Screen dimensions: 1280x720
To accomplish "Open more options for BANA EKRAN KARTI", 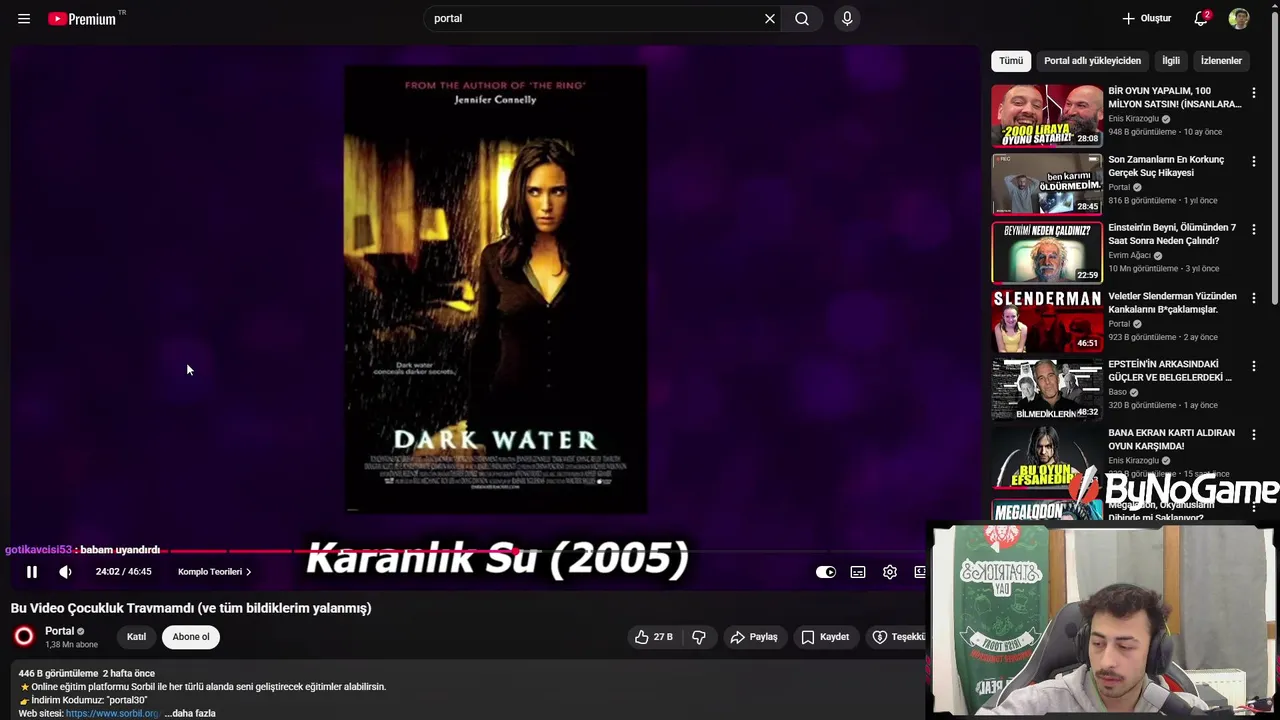I will point(1254,435).
